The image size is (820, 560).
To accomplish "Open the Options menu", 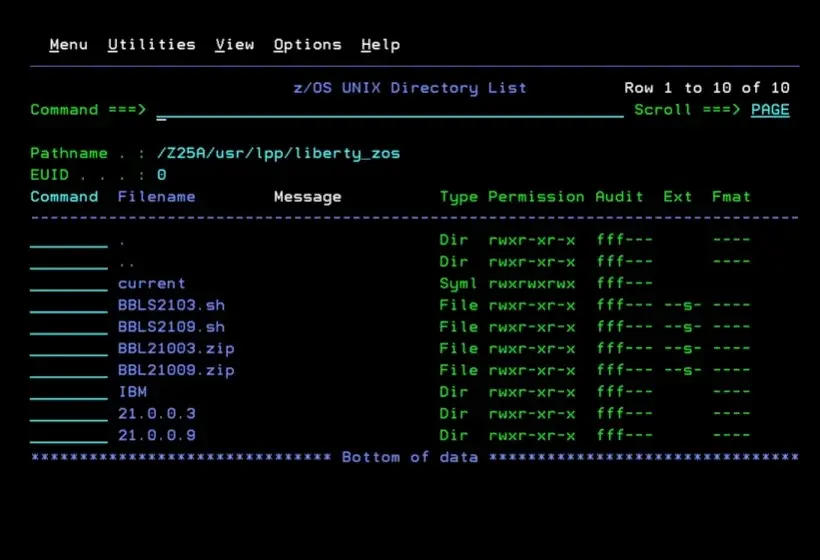I will coord(308,45).
